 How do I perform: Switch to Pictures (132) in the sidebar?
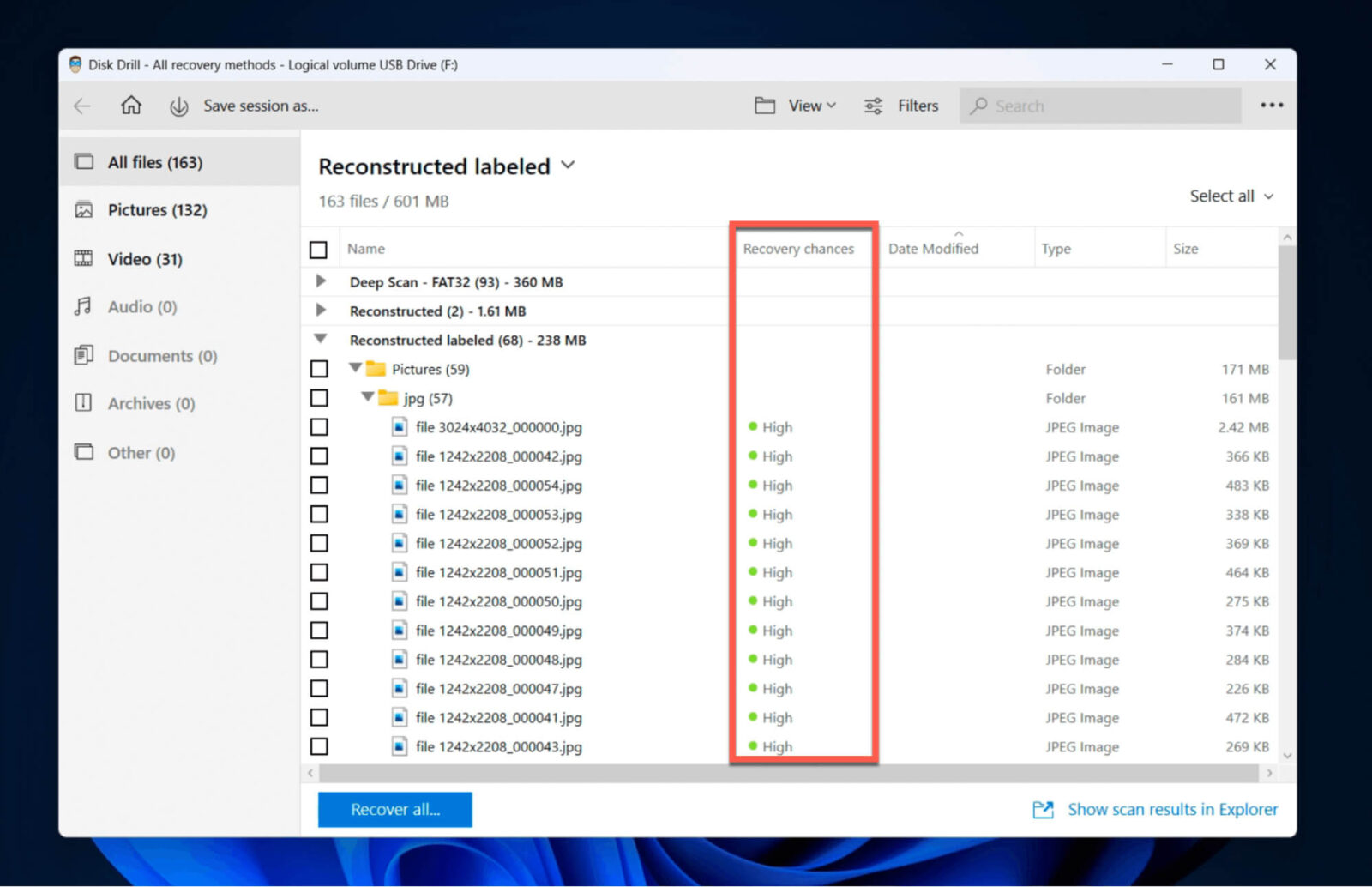click(x=157, y=209)
